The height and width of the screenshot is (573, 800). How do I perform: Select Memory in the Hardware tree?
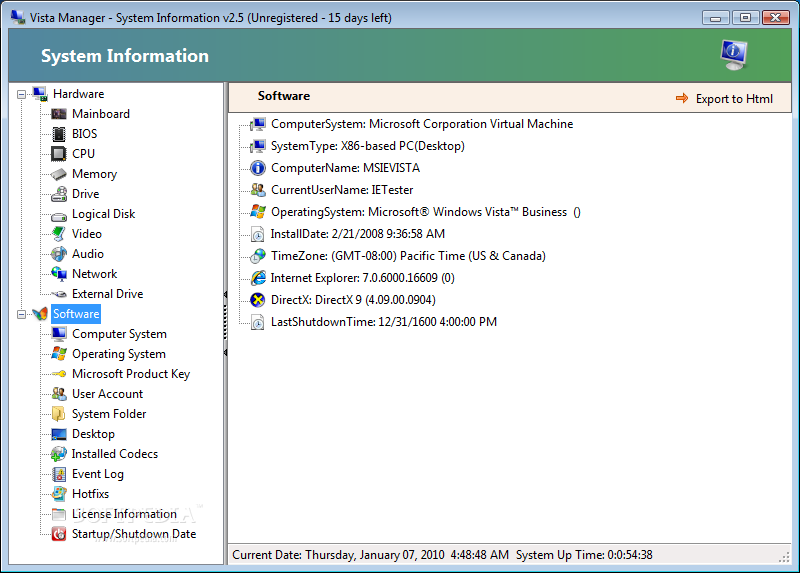(x=94, y=174)
